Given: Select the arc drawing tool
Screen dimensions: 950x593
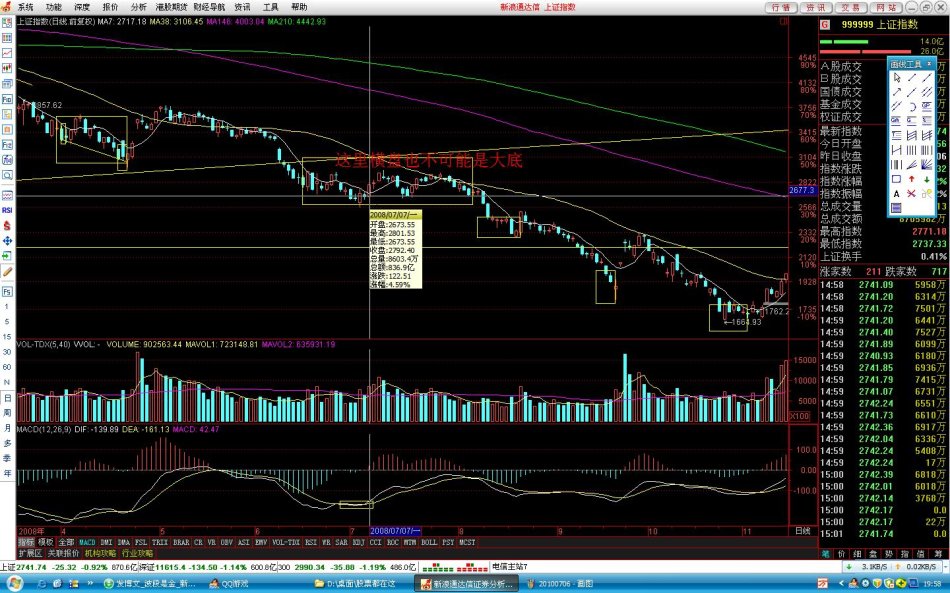Looking at the screenshot, I should pyautogui.click(x=911, y=107).
